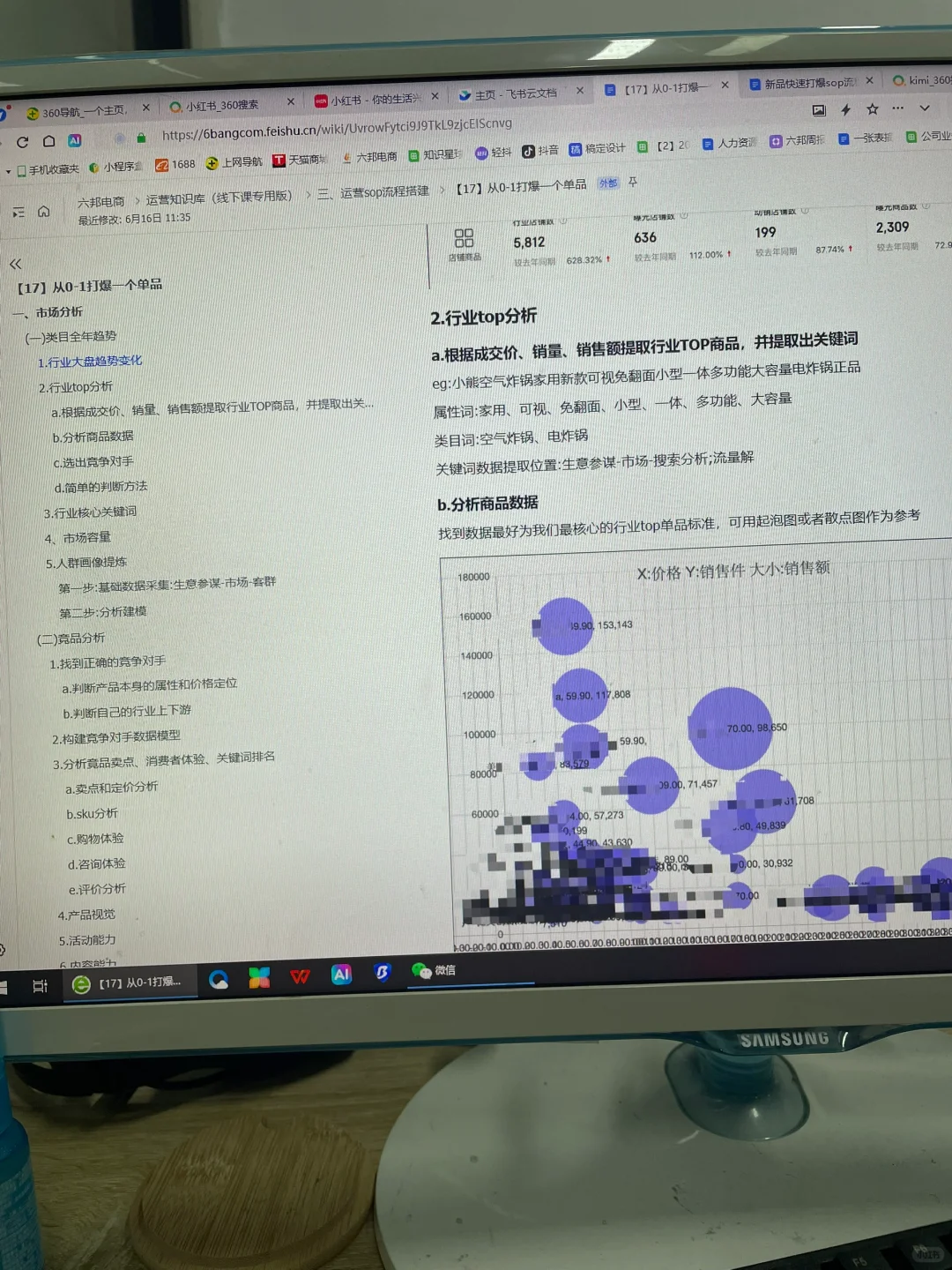Open the 稿定设计 bookmark
Viewport: 952px width, 1270px height.
click(598, 148)
